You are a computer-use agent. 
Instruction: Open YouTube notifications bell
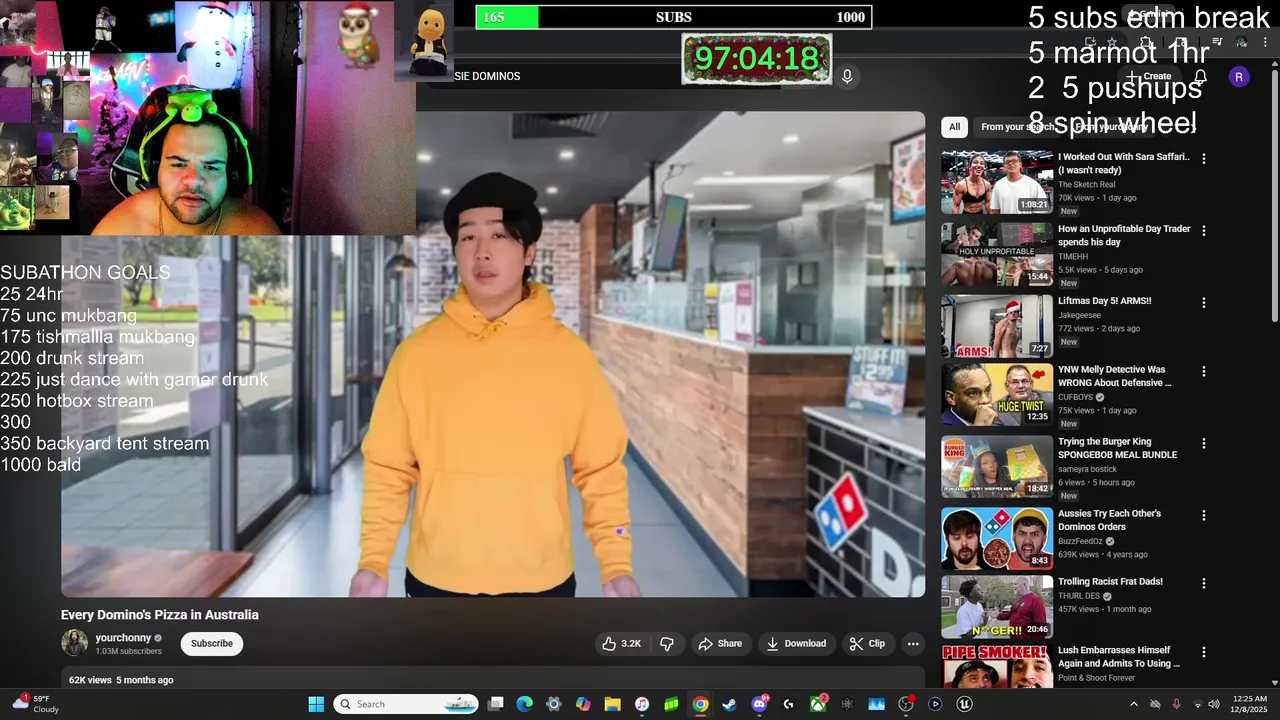pos(1200,76)
